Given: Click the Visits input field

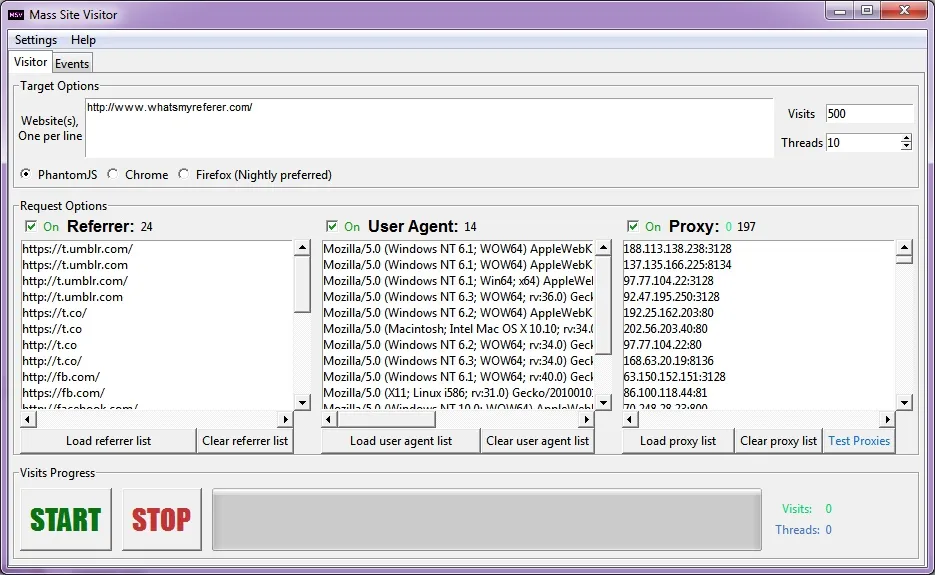Looking at the screenshot, I should tap(868, 114).
